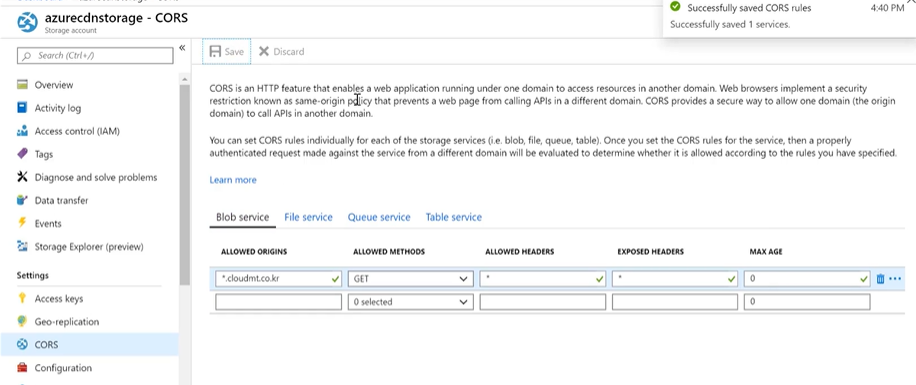Open the Access control (IAM) menu item
Screen dimensions: 916x385
pyautogui.click(x=77, y=131)
